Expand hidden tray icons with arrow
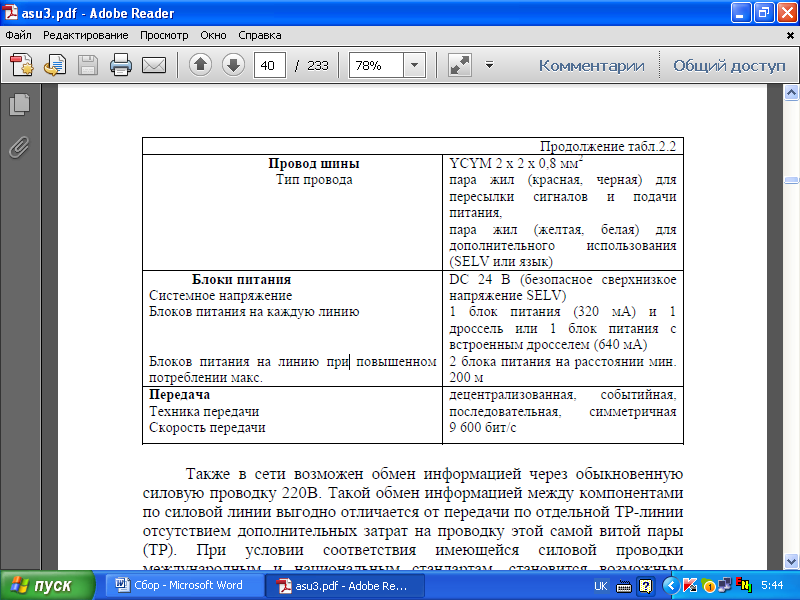Screen dimensions: 800x600 [x=670, y=586]
